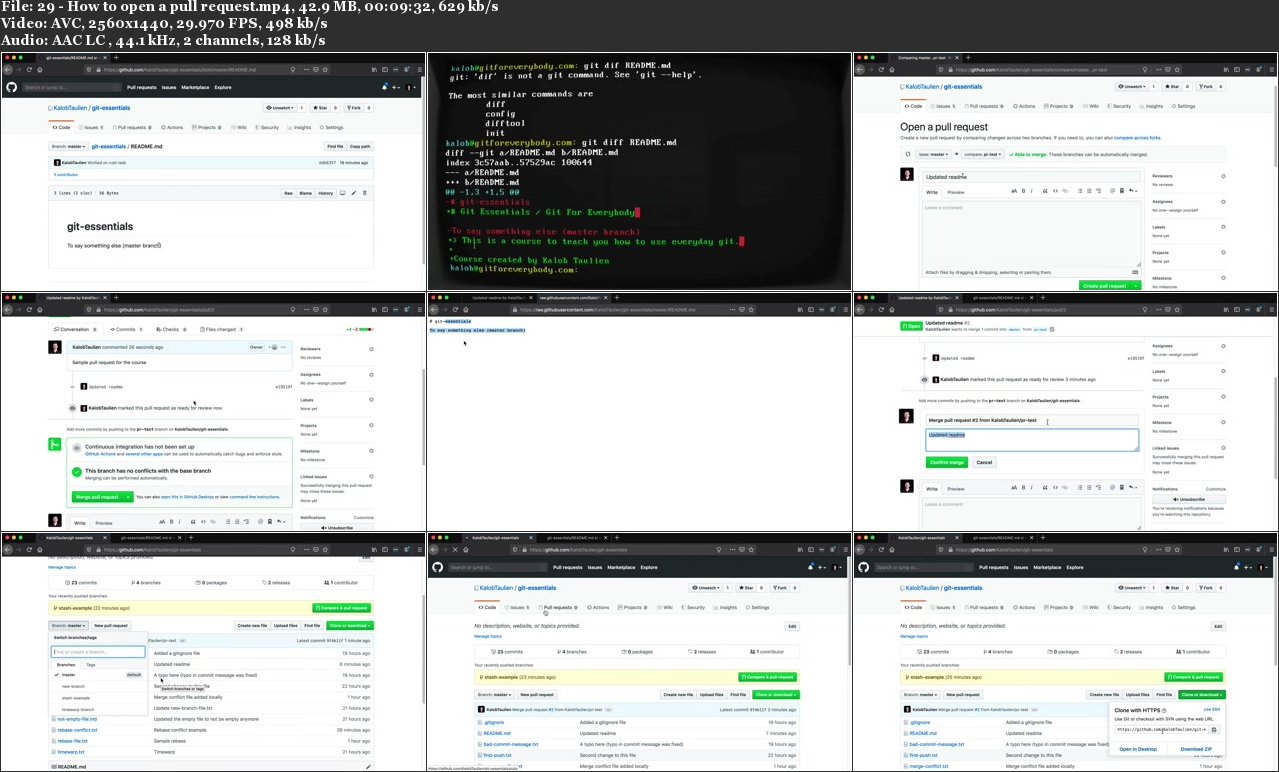Click code icon in Confirm merge frame's comment toolbar
The width and height of the screenshot is (1279, 772).
pyautogui.click(x=1055, y=489)
